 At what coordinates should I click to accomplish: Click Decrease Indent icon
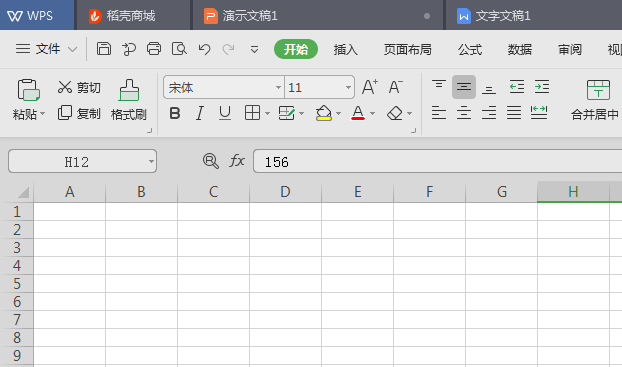(517, 87)
